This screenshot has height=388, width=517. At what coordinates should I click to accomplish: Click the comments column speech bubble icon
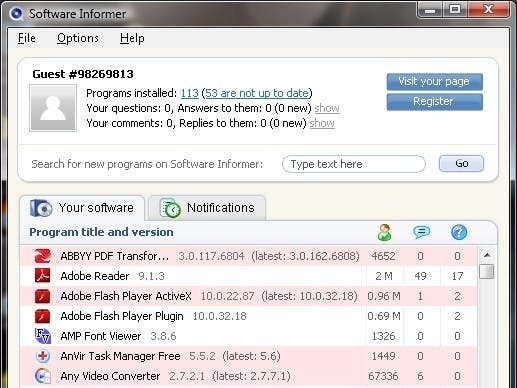coord(421,232)
